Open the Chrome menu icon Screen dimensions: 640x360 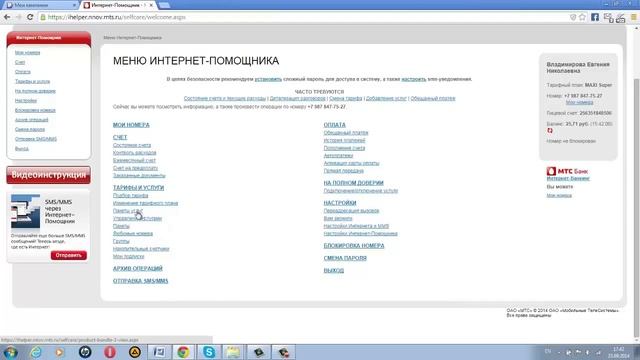click(634, 17)
